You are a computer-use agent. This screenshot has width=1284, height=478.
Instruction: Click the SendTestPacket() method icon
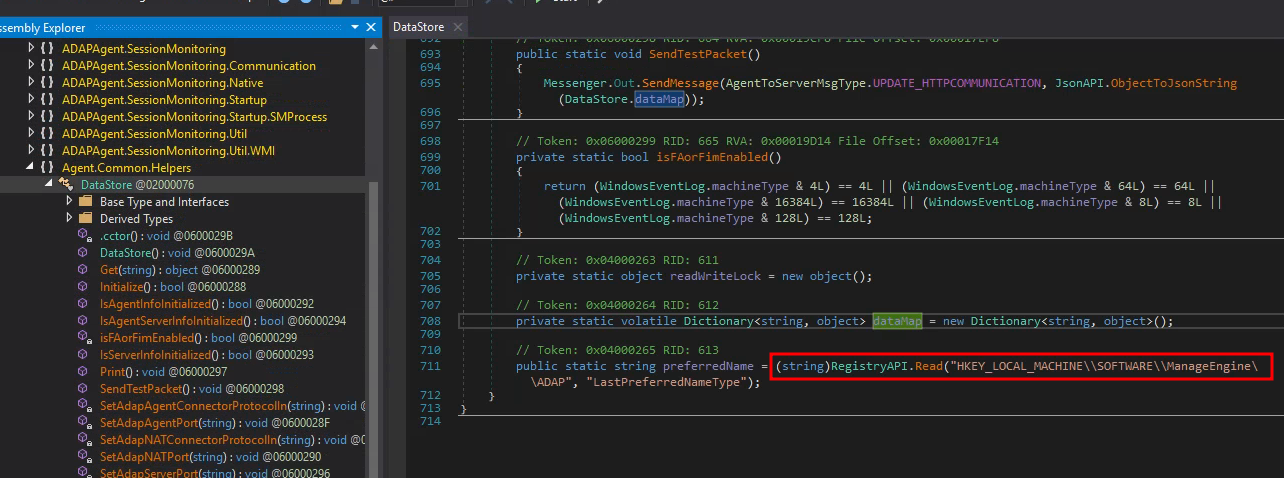84,388
